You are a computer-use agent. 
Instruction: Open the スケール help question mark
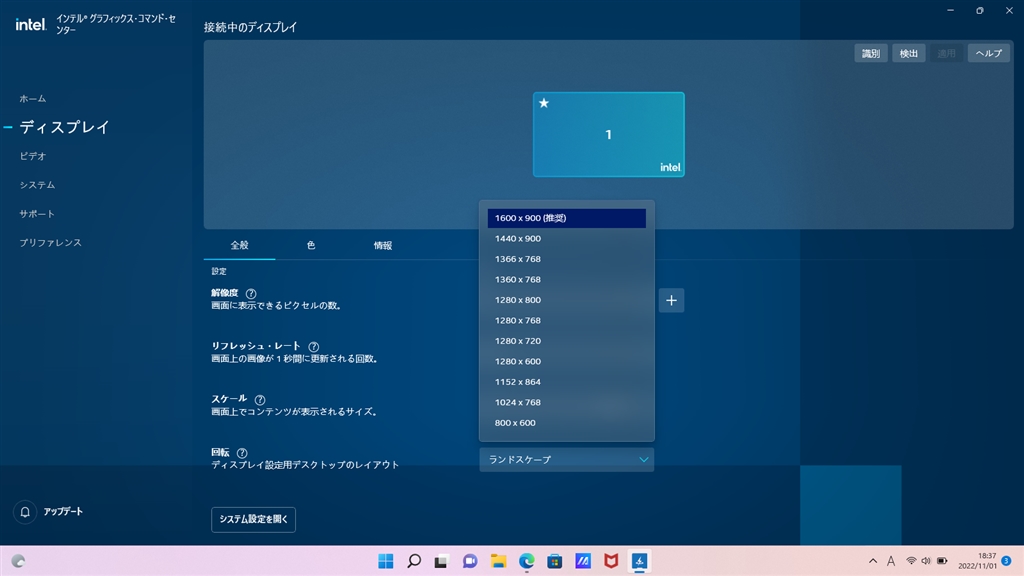[260, 400]
